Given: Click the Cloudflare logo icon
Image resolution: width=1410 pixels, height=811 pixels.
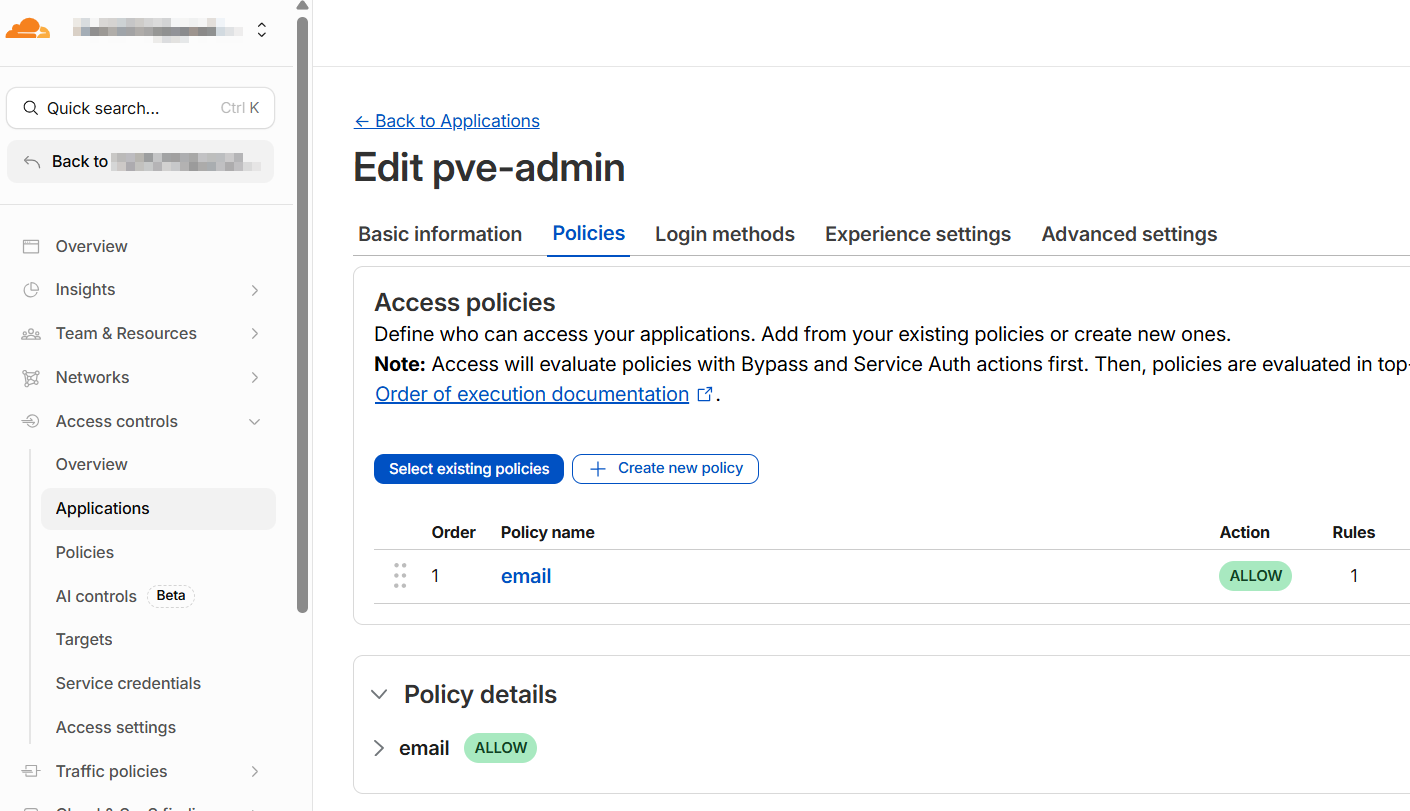Looking at the screenshot, I should pyautogui.click(x=28, y=29).
